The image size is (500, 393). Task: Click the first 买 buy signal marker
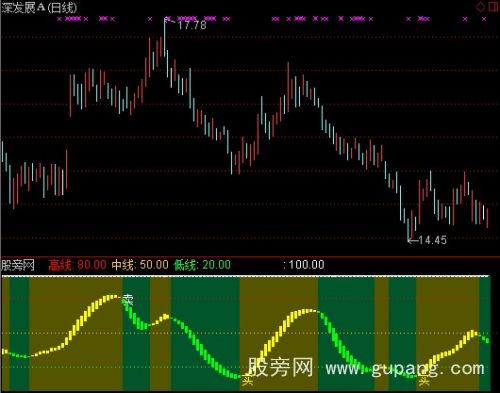tap(247, 380)
